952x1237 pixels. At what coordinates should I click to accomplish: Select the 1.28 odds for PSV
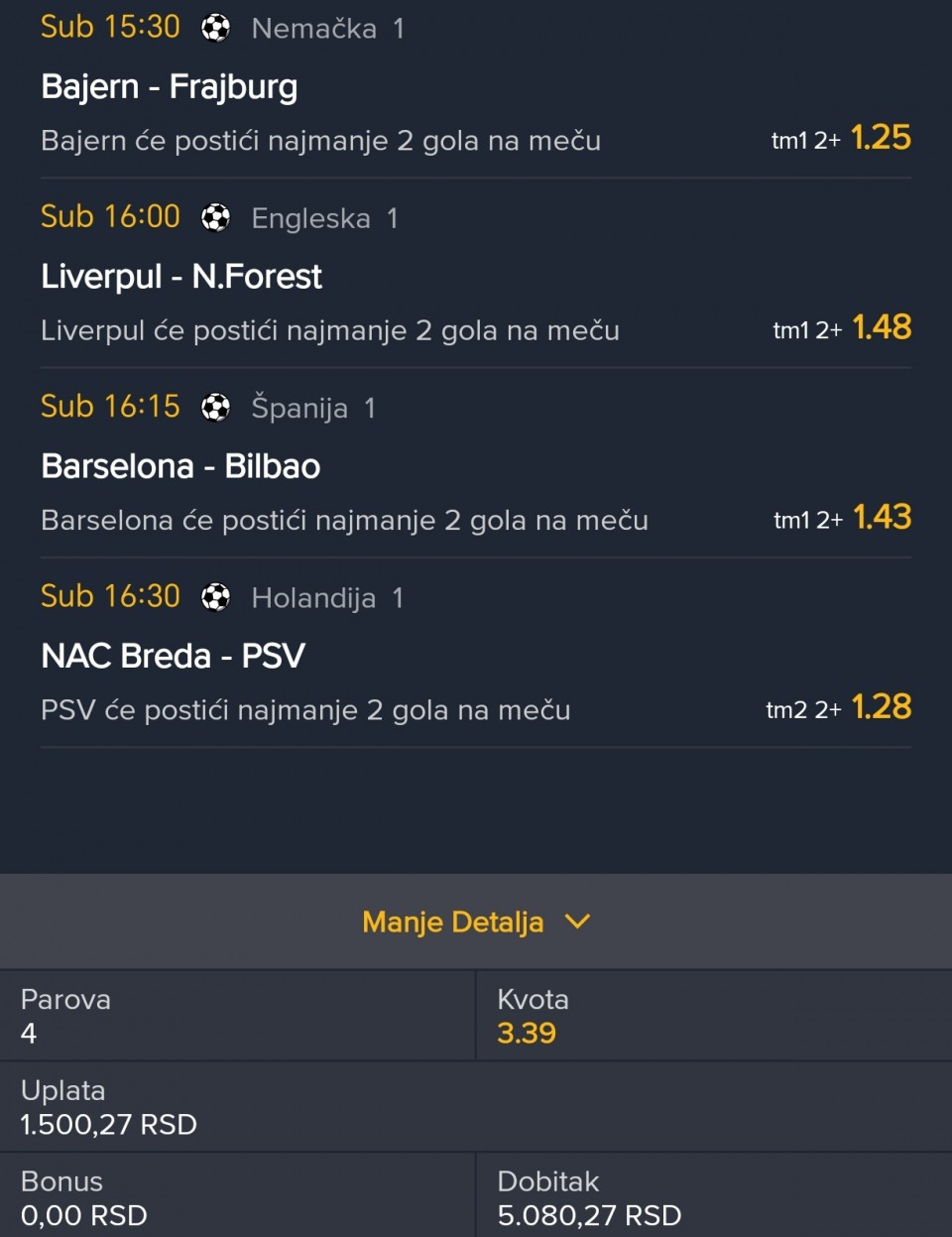pos(882,707)
